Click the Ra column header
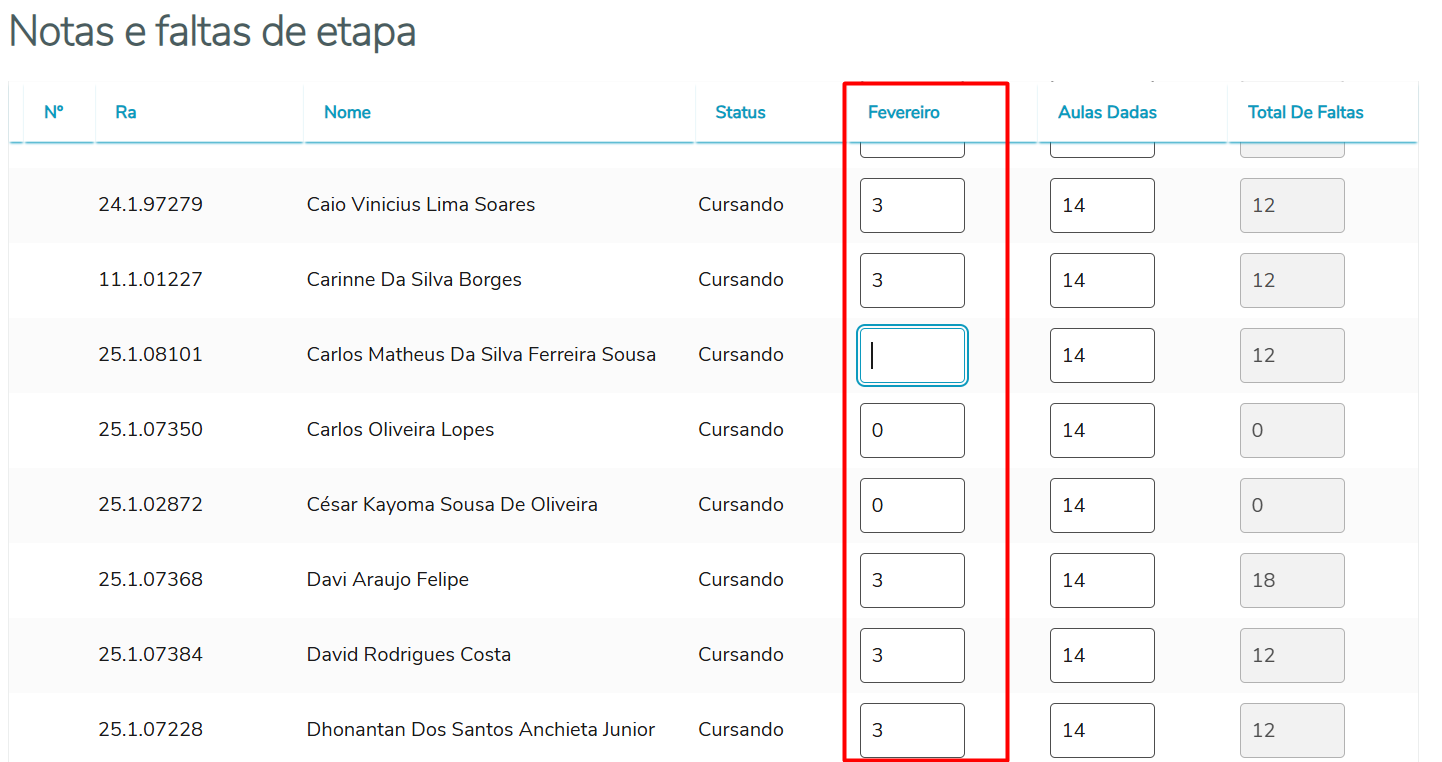 [x=125, y=112]
